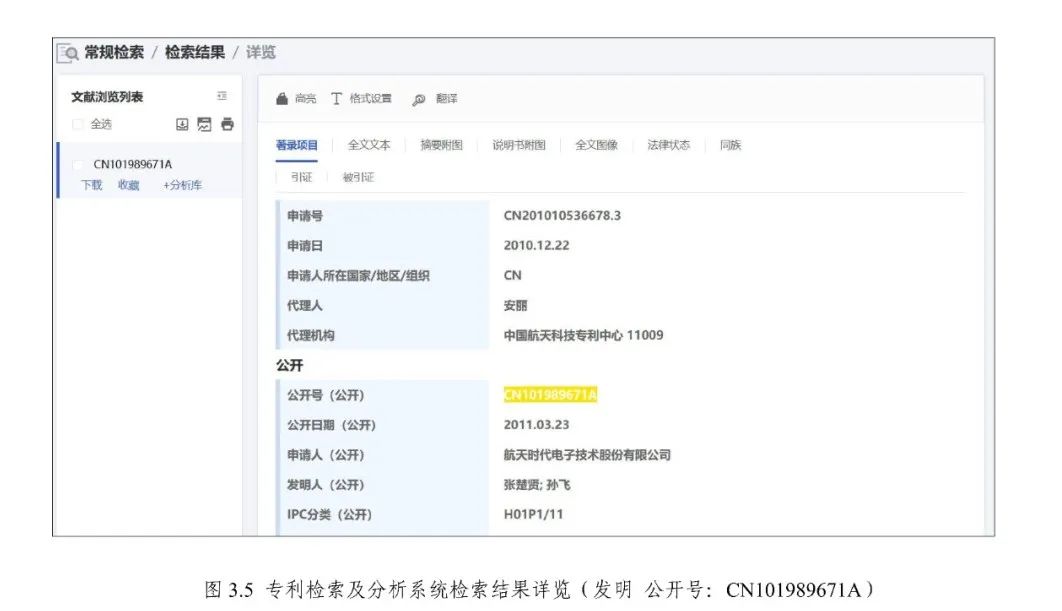Navigate to 检索结果 in breadcrumb
1062x611 pixels.
(x=195, y=52)
